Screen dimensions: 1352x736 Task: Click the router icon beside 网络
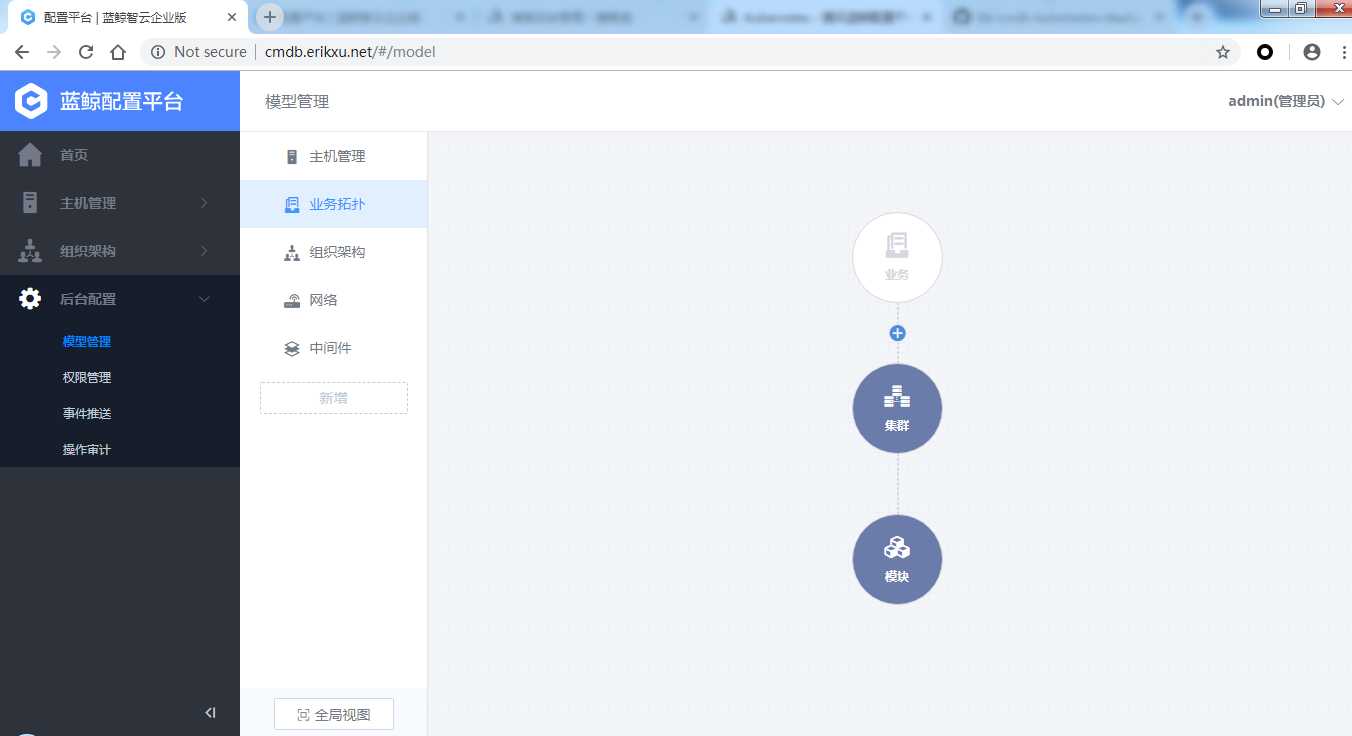point(292,301)
